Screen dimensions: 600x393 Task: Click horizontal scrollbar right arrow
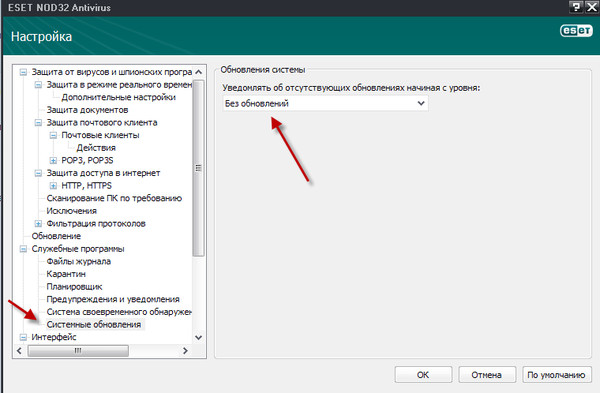click(185, 351)
